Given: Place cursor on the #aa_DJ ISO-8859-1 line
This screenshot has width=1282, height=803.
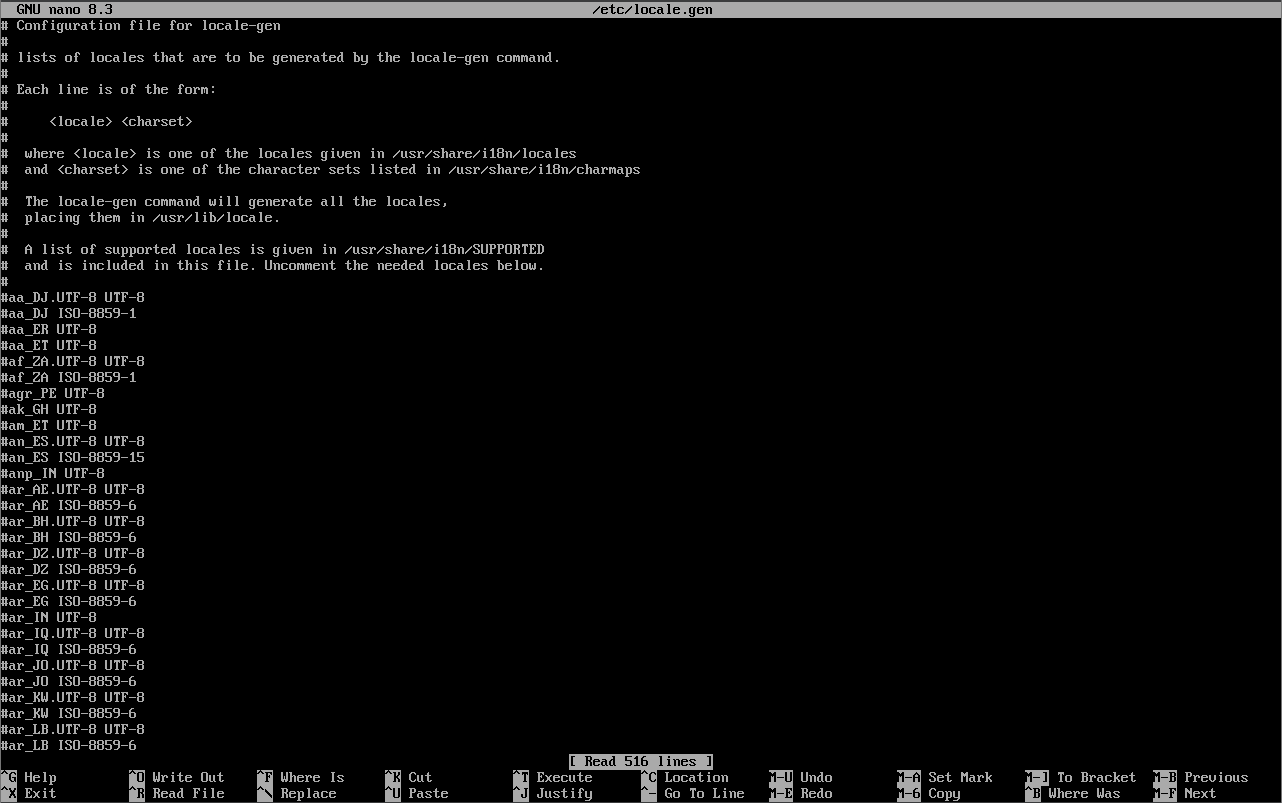Looking at the screenshot, I should click(68, 313).
